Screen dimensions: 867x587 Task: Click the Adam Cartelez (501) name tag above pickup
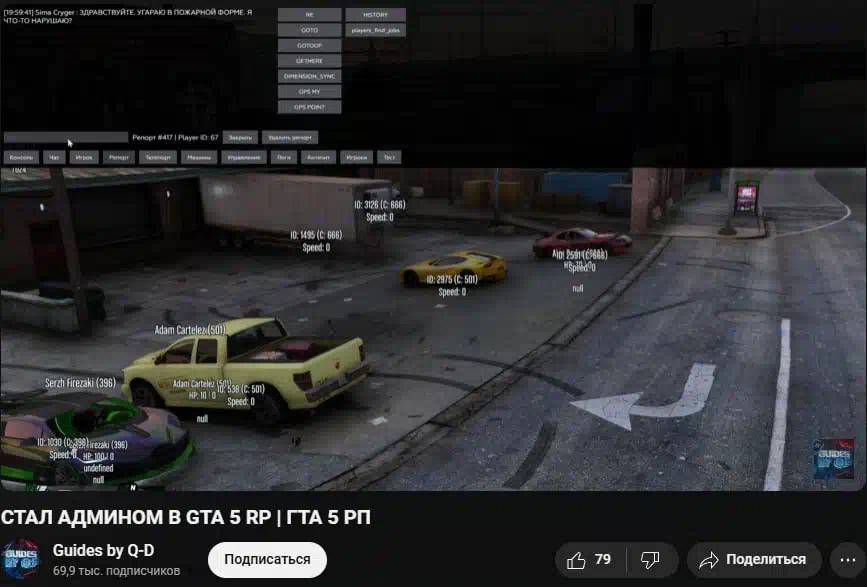[x=190, y=330]
